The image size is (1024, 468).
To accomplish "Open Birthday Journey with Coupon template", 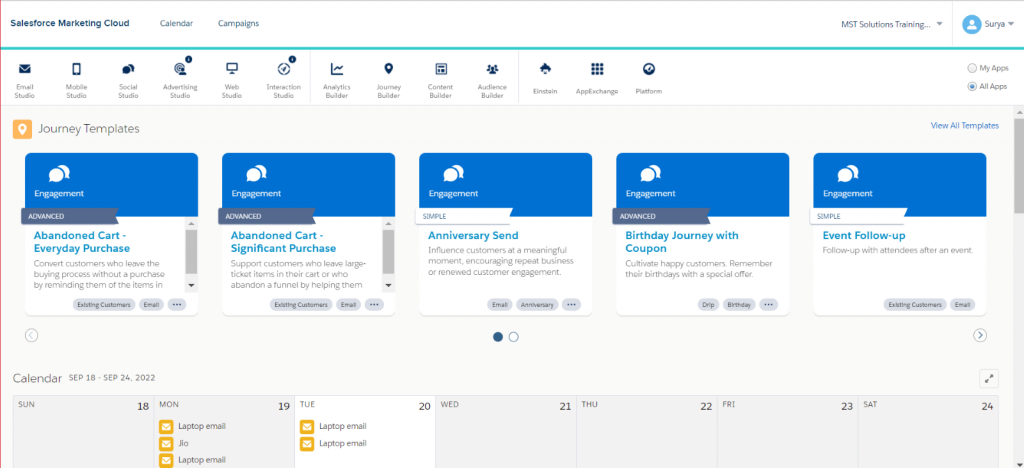I will coord(682,242).
